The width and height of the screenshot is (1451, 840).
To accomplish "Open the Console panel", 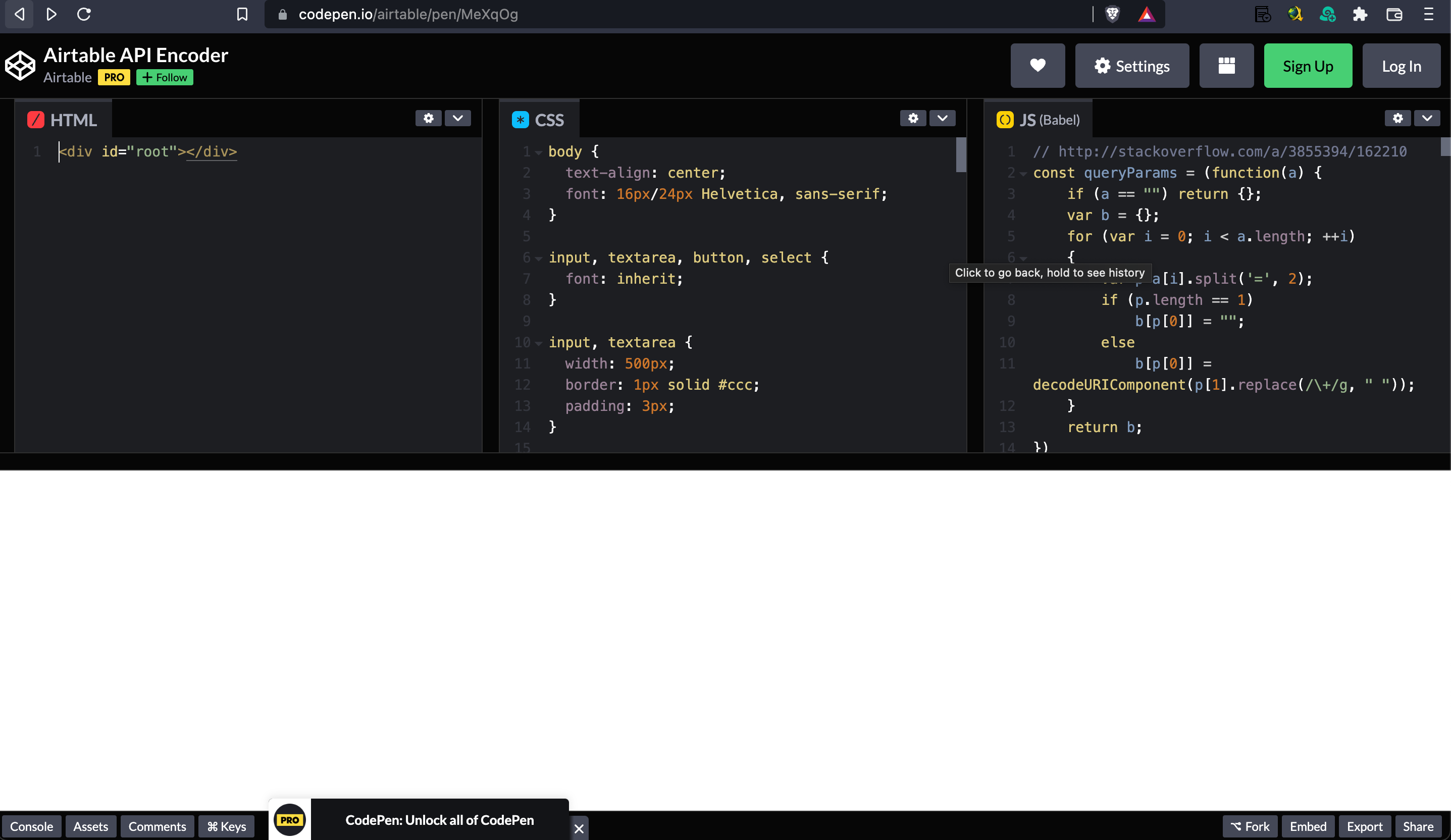I will click(x=31, y=826).
